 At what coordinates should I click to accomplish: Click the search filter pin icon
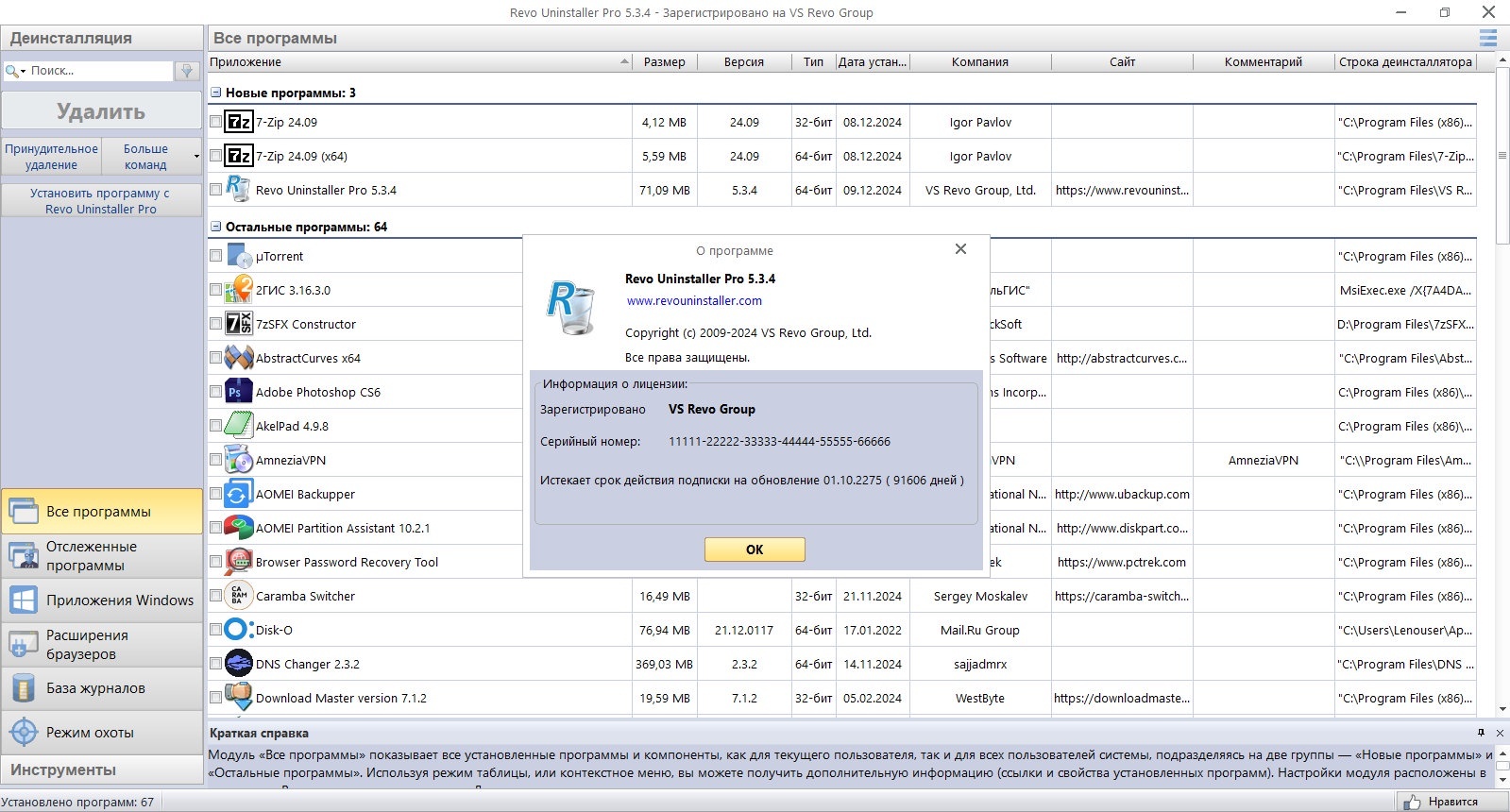187,71
